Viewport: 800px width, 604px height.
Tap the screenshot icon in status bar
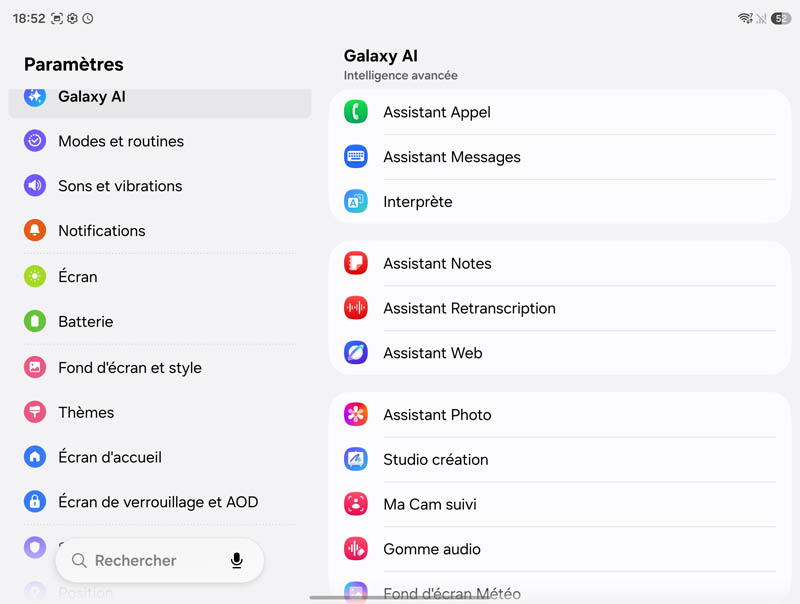pyautogui.click(x=57, y=19)
